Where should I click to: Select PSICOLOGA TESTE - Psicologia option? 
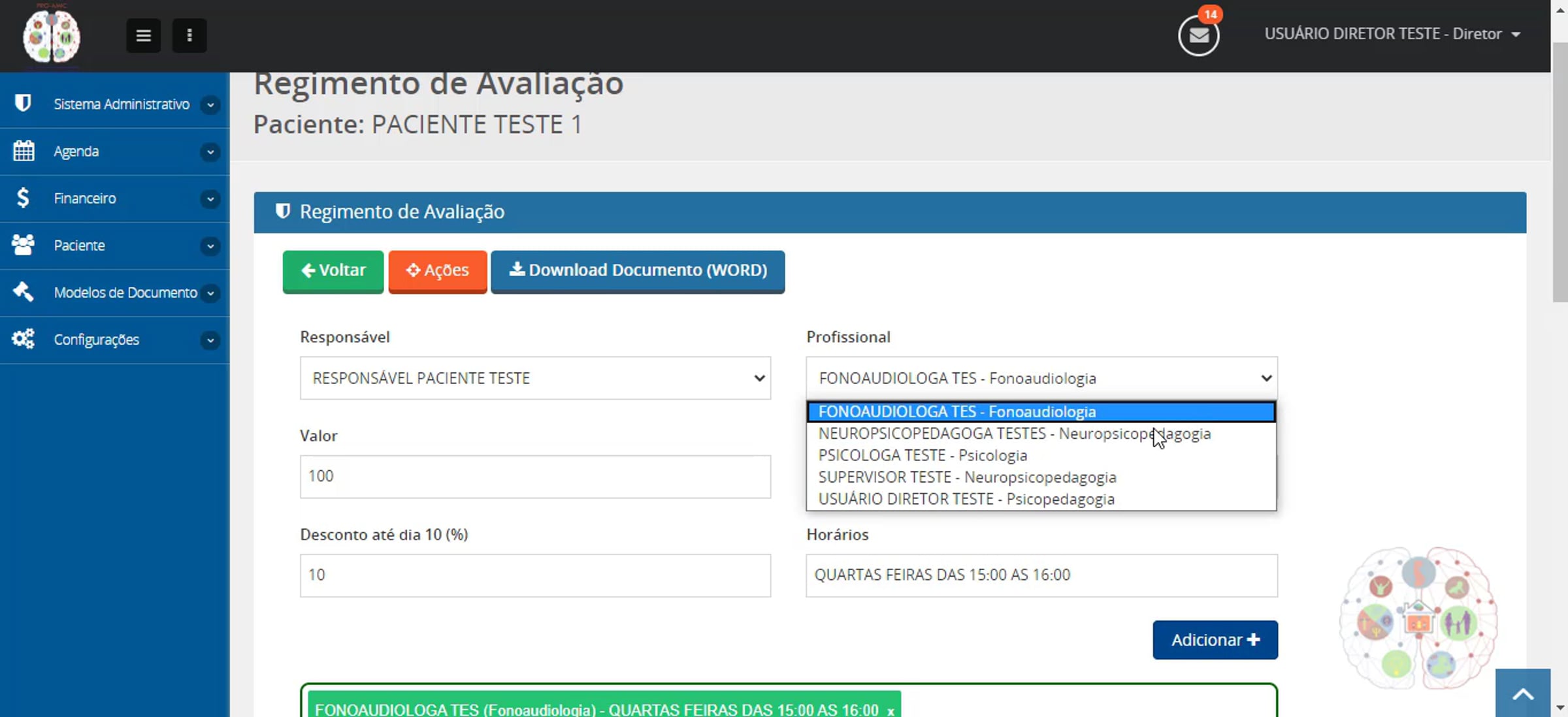[x=923, y=455]
